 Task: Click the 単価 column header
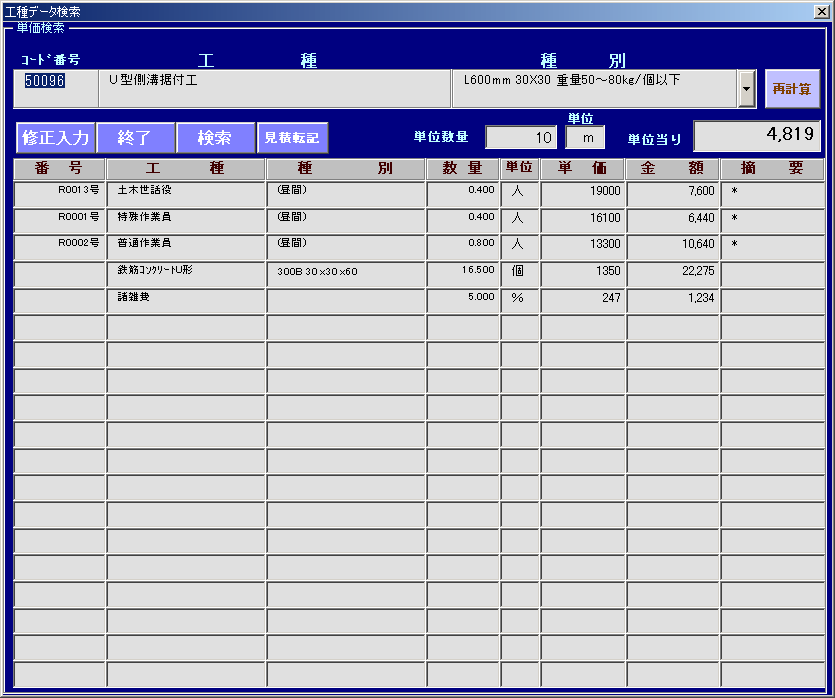point(583,168)
